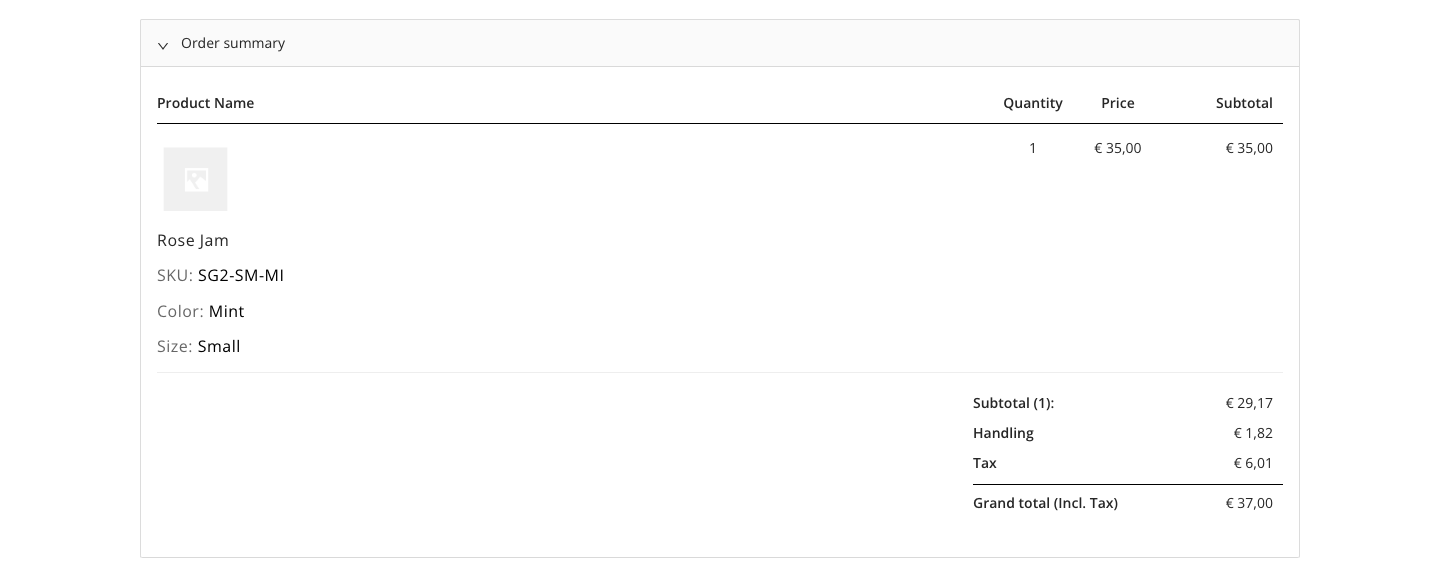Click the Subtotal column header
The width and height of the screenshot is (1440, 577).
point(1244,103)
